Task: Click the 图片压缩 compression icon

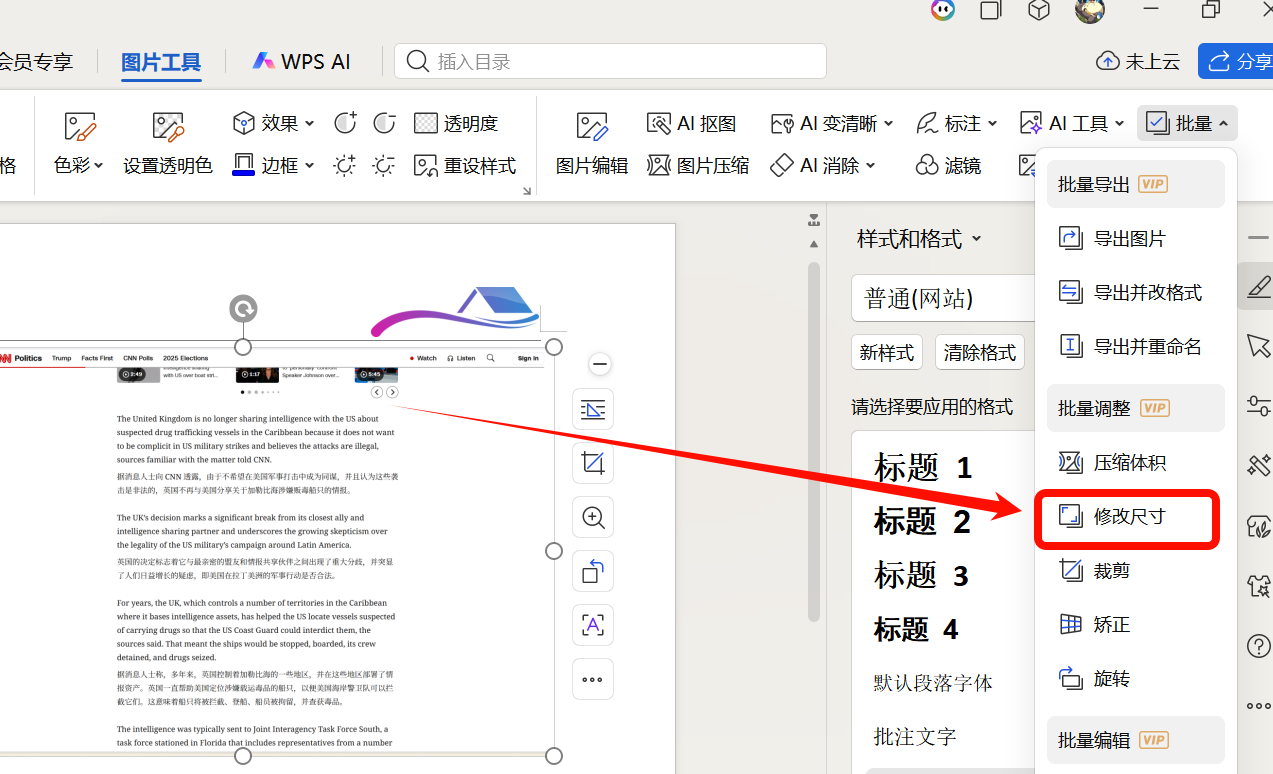Action: (x=697, y=165)
